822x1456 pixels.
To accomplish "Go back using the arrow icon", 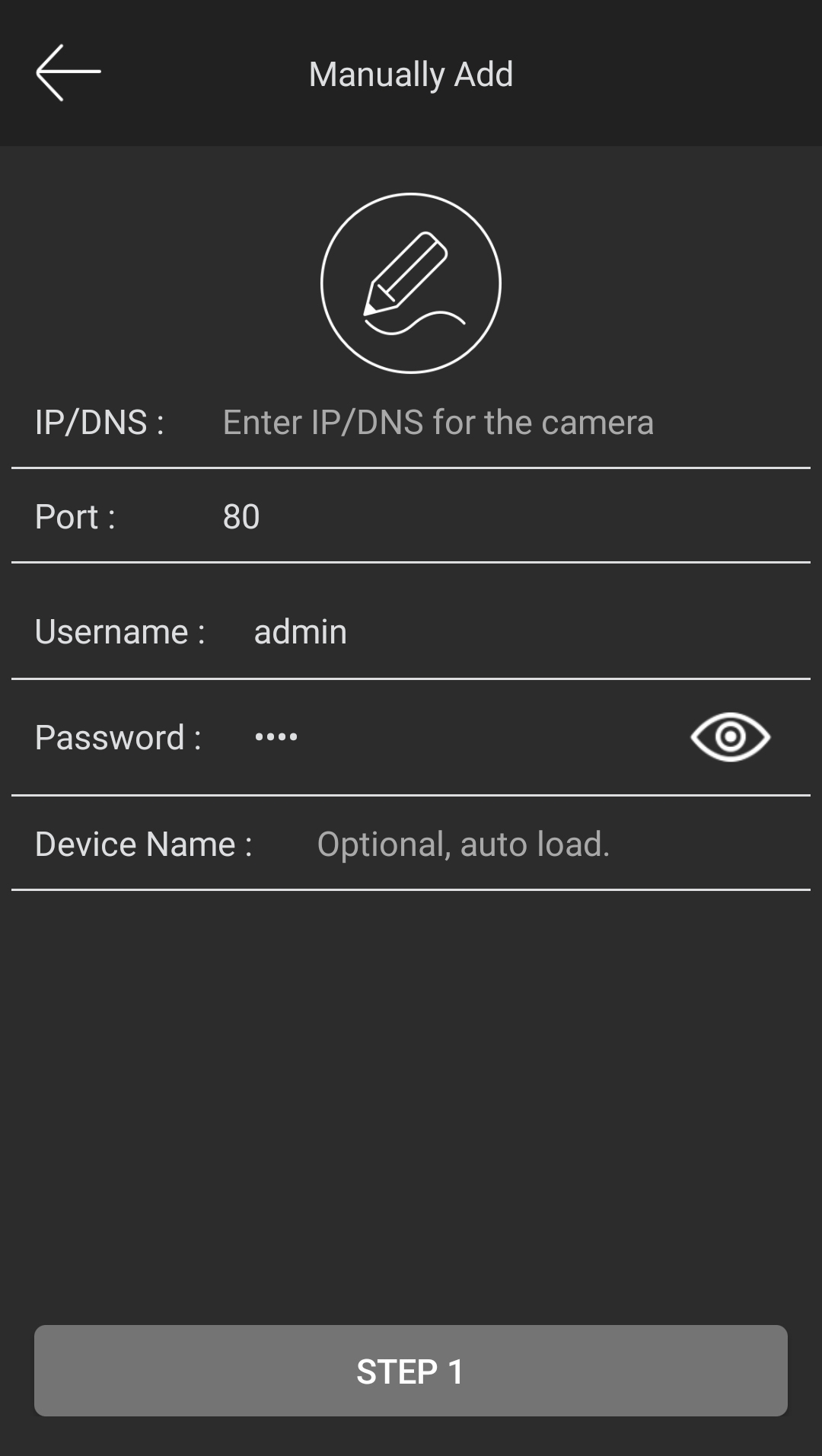I will pos(68,72).
